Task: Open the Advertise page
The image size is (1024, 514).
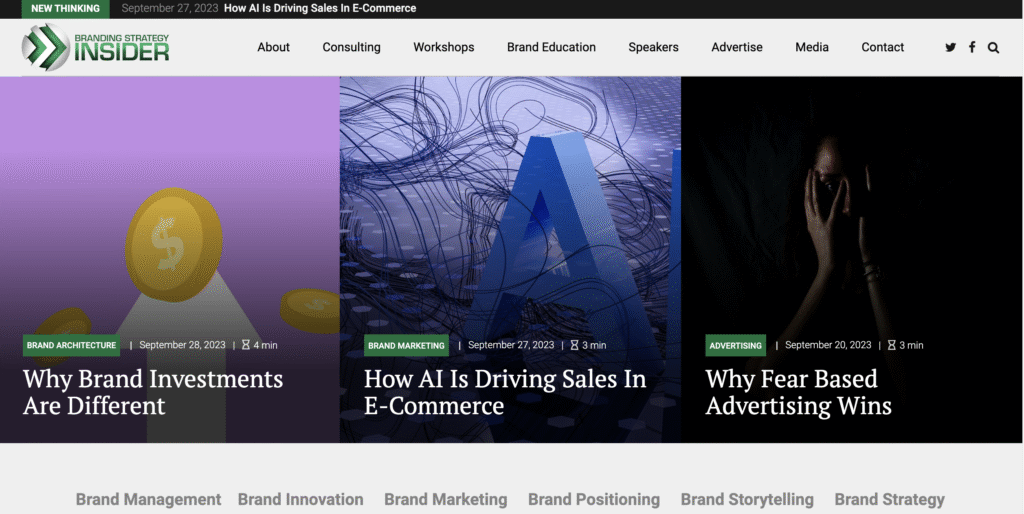Action: [737, 47]
